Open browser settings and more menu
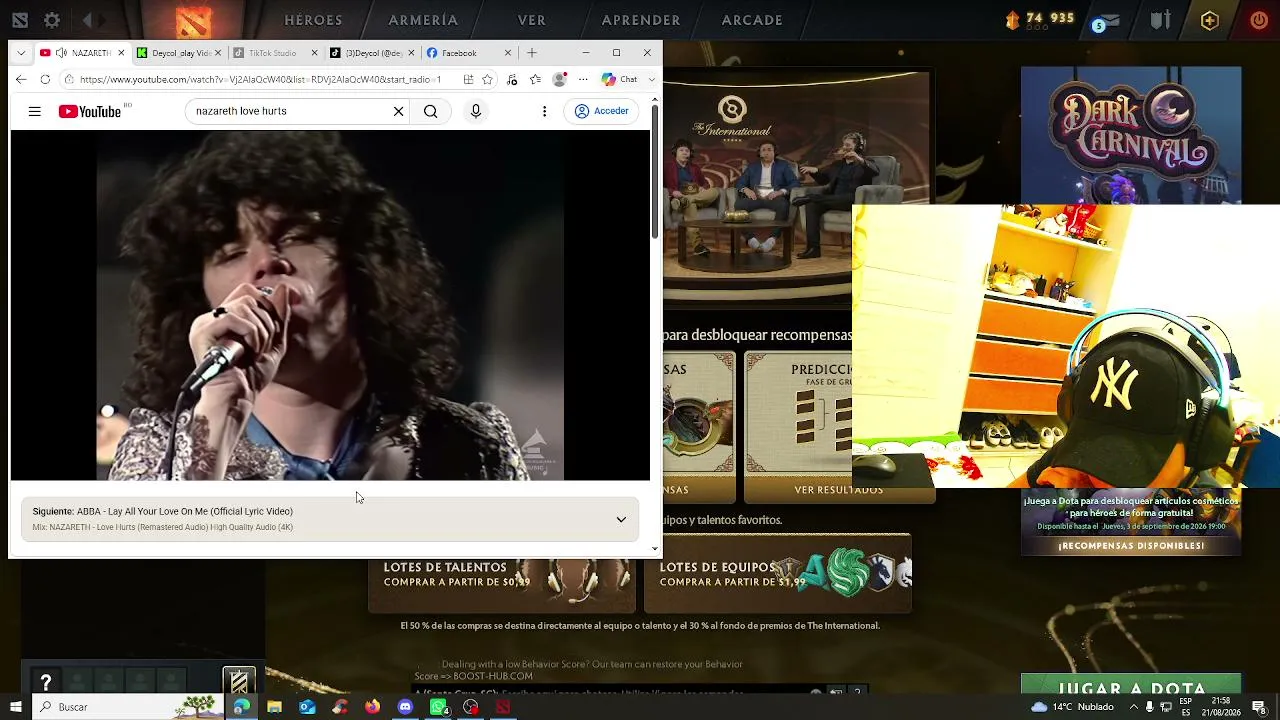1280x720 pixels. click(583, 79)
